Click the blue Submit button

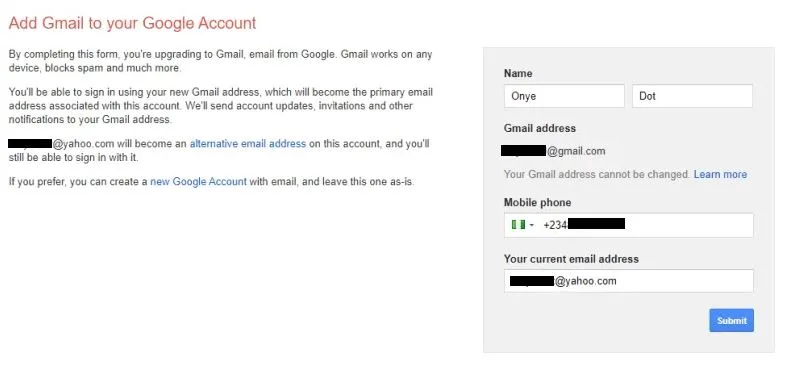point(731,320)
